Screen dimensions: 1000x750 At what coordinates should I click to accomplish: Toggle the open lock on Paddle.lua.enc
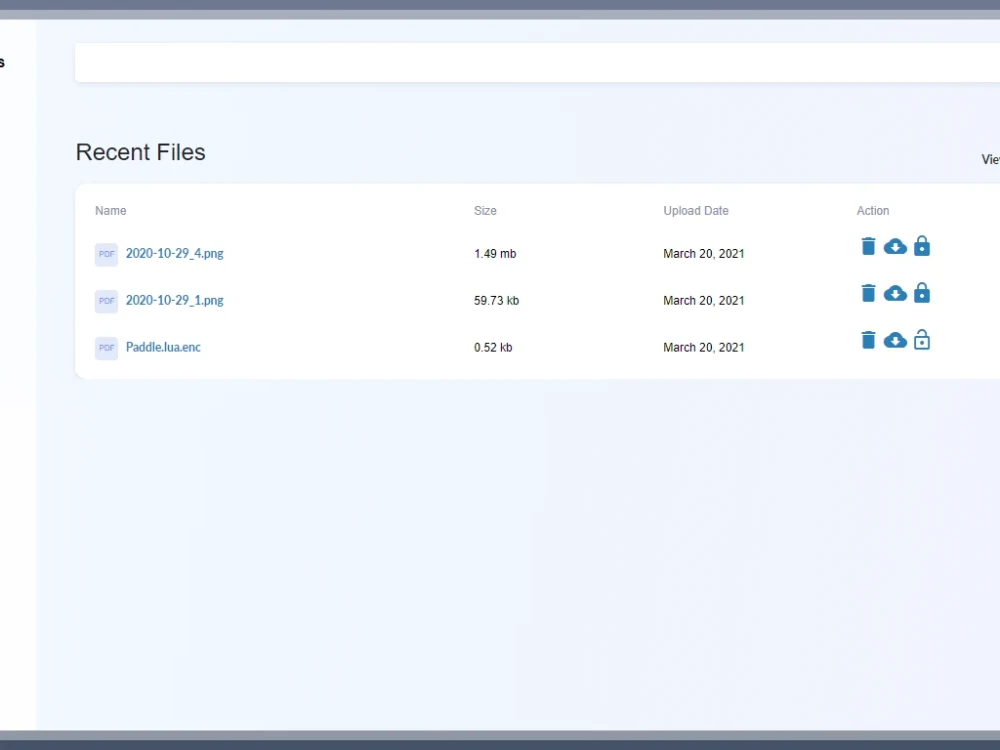922,339
